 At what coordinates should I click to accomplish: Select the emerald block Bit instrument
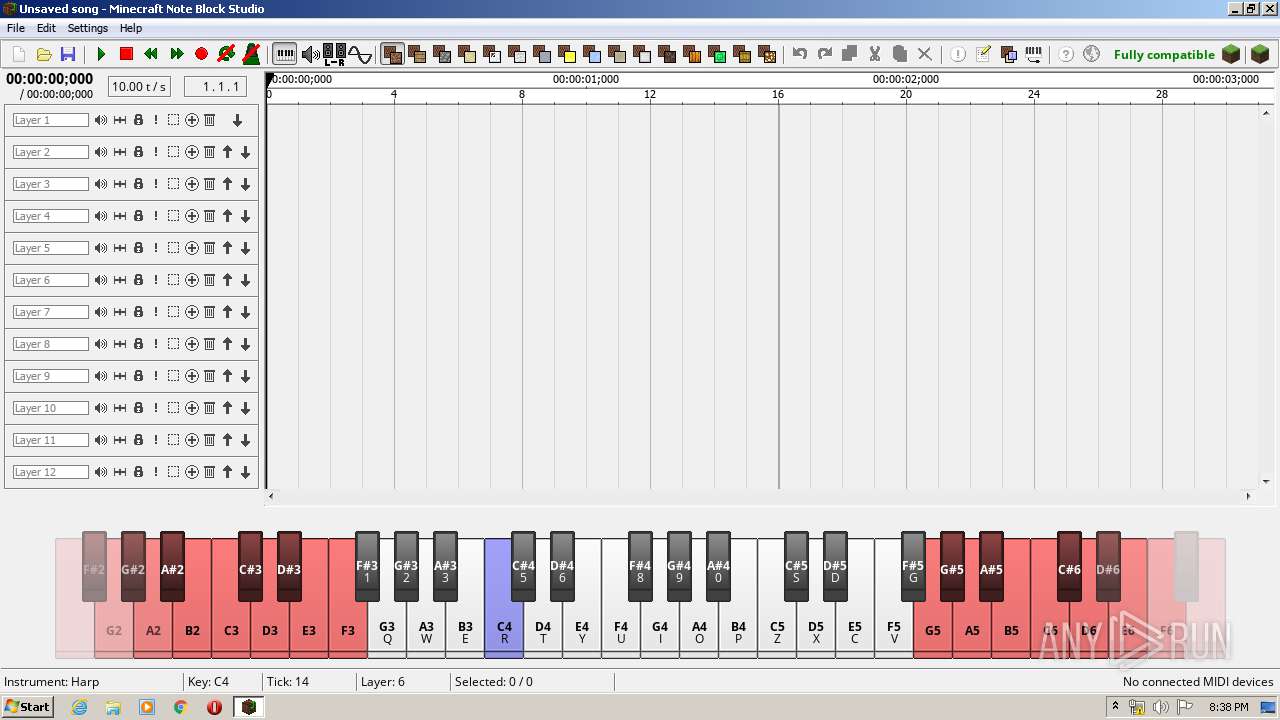(x=718, y=54)
